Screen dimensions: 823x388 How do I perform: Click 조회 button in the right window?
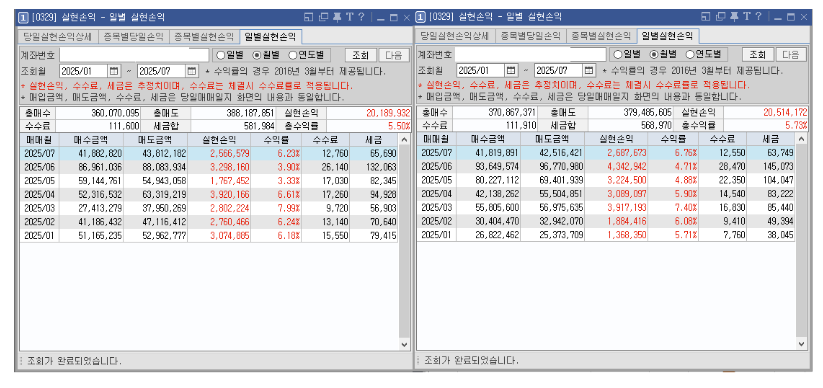(x=757, y=55)
